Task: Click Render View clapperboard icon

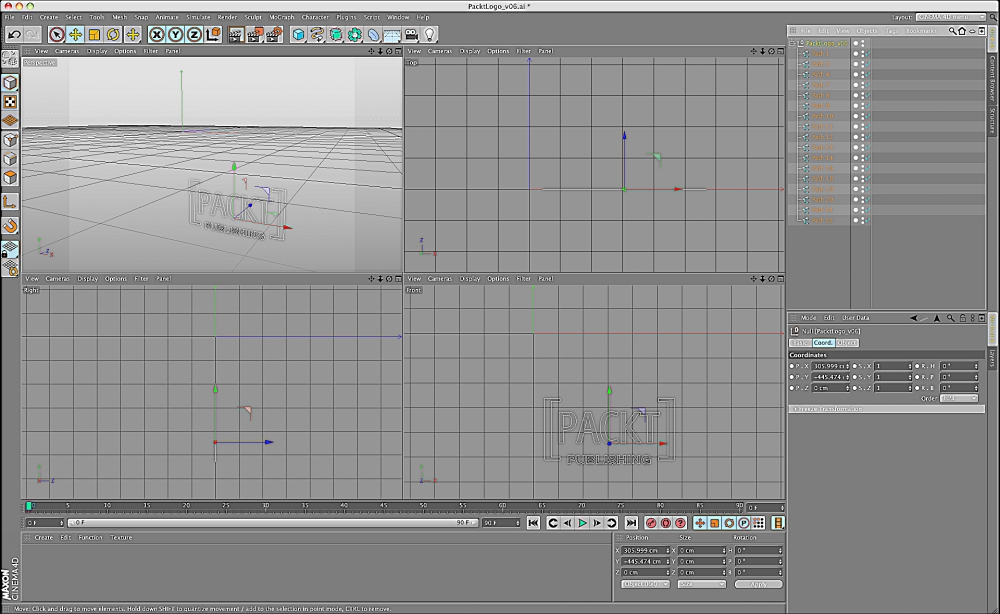Action: [236, 34]
